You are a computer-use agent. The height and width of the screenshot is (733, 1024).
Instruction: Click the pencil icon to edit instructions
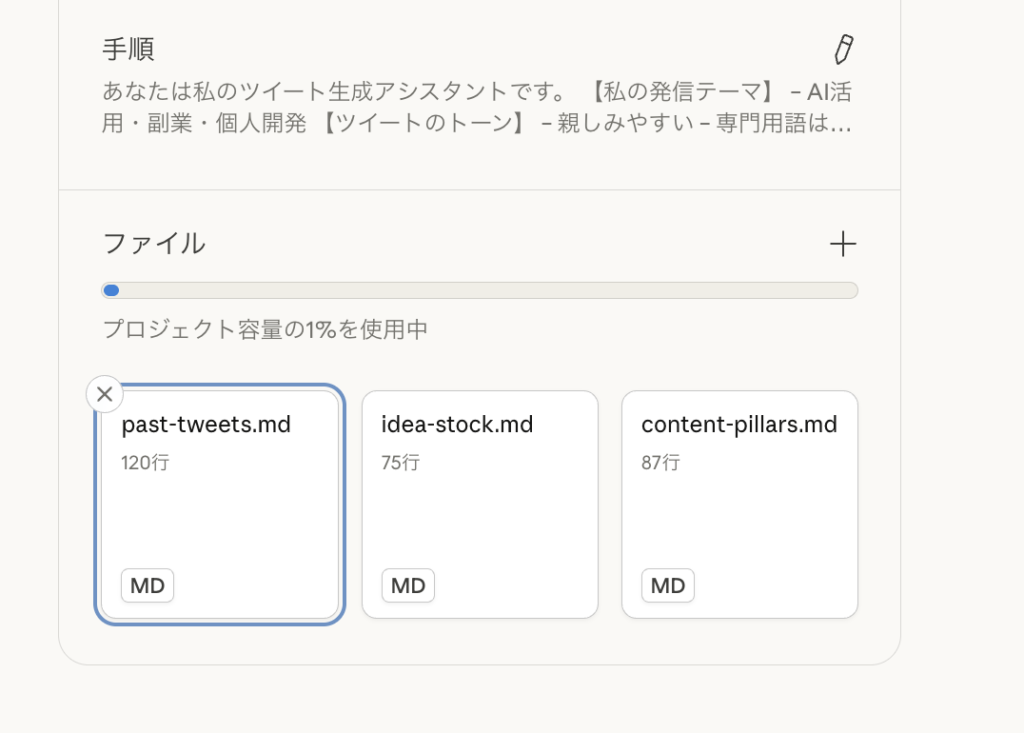pos(844,47)
